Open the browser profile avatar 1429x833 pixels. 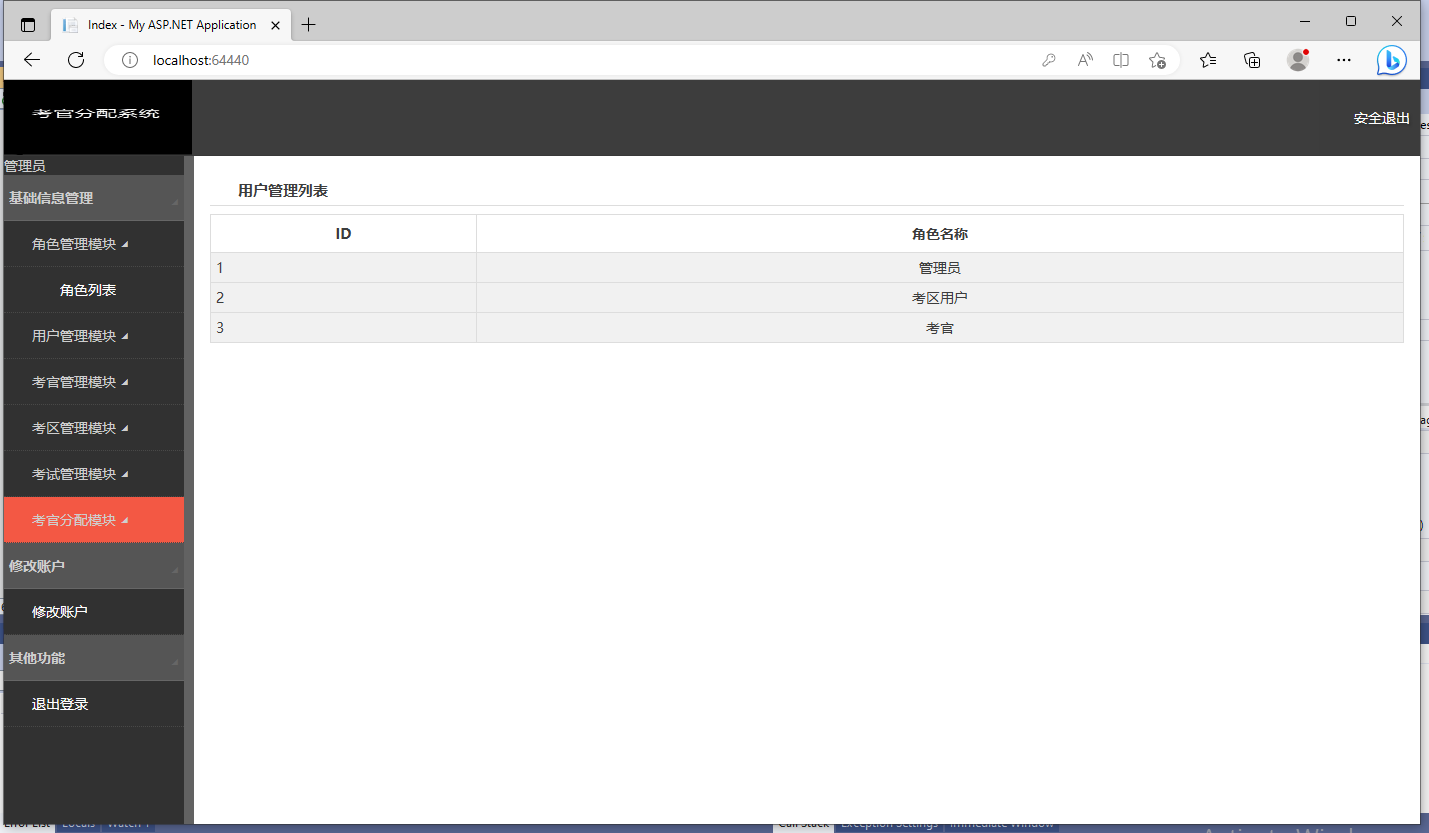coord(1298,60)
